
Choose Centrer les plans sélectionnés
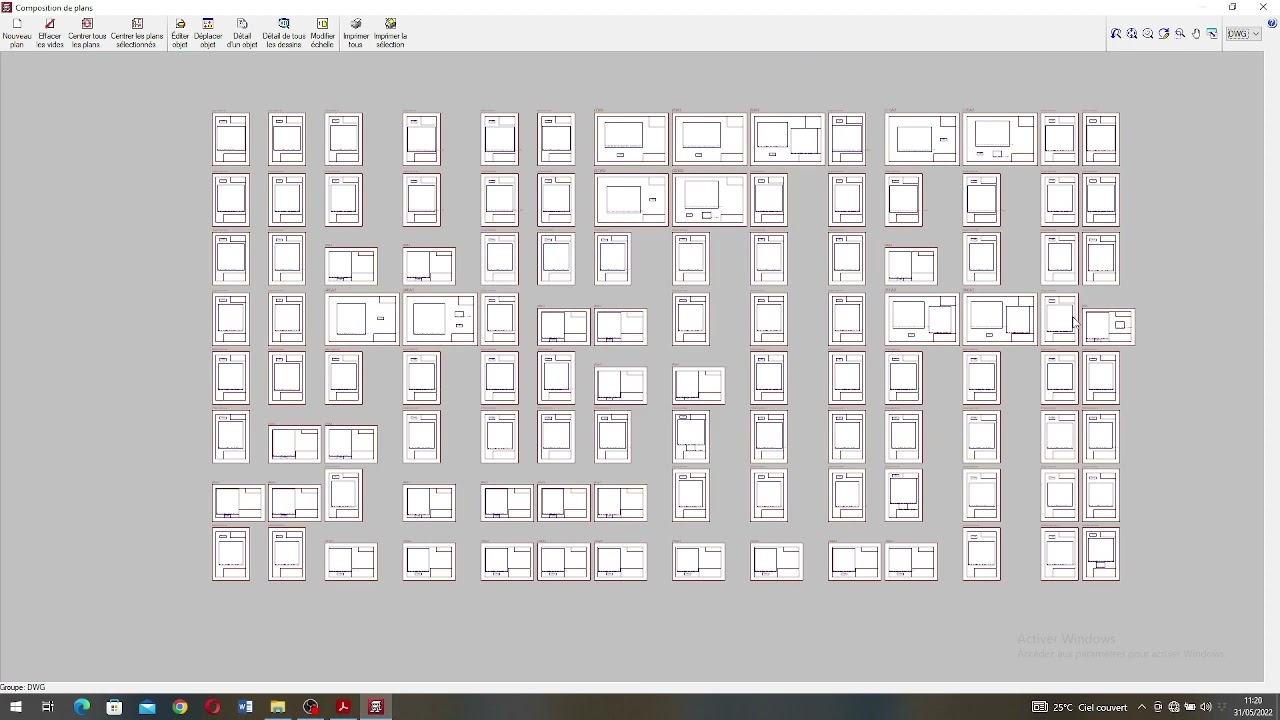(137, 33)
